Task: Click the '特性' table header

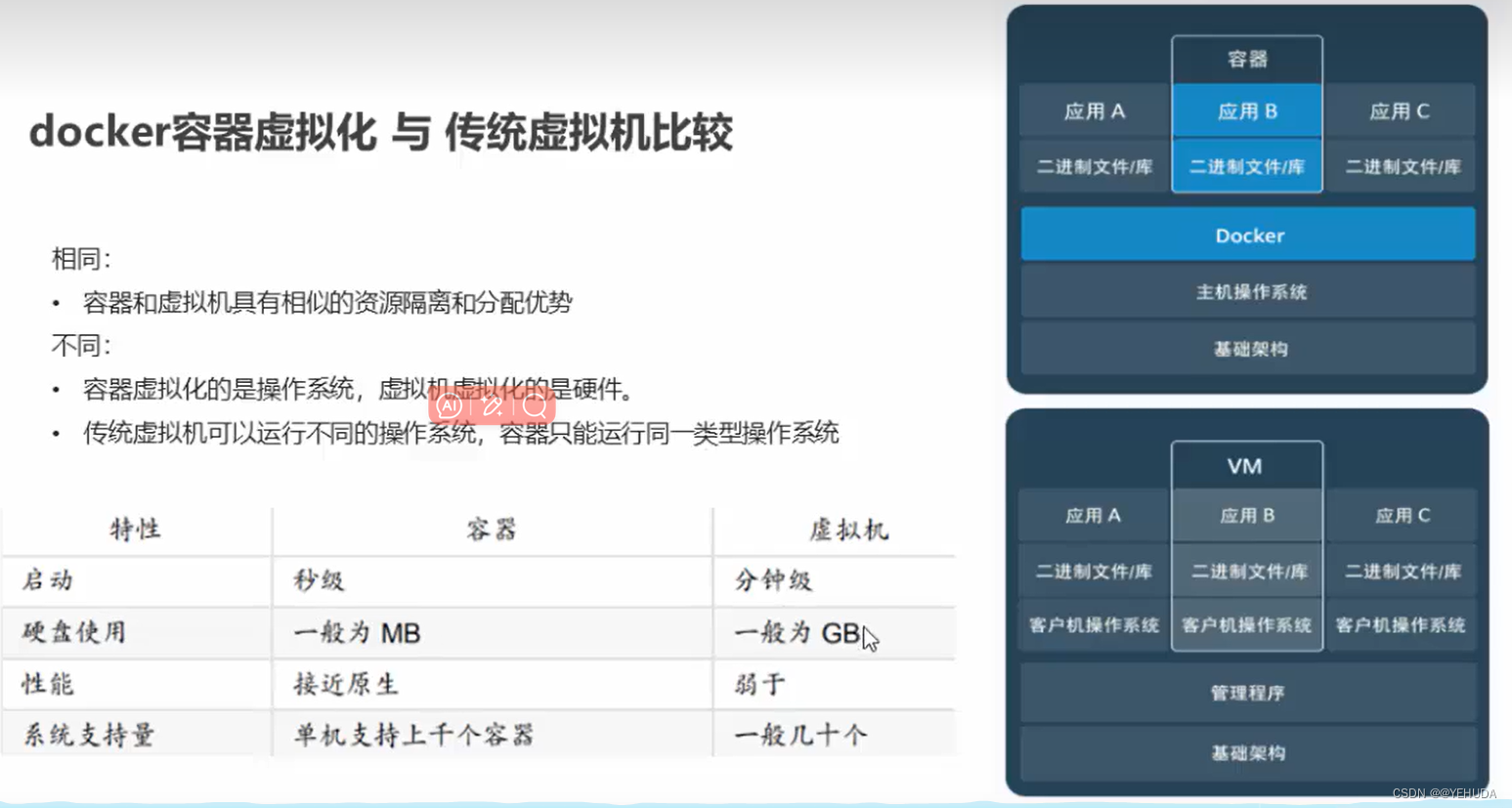Action: (x=135, y=530)
